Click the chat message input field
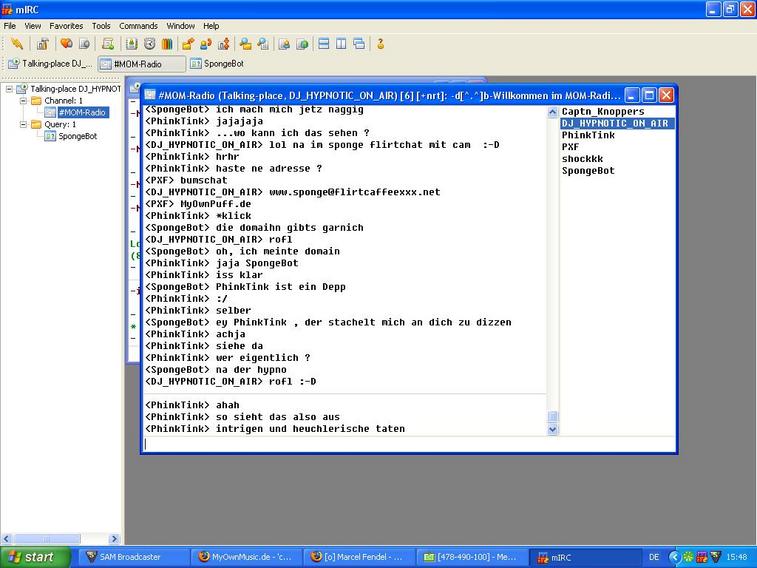Viewport: 757px width, 568px height. [x=350, y=443]
